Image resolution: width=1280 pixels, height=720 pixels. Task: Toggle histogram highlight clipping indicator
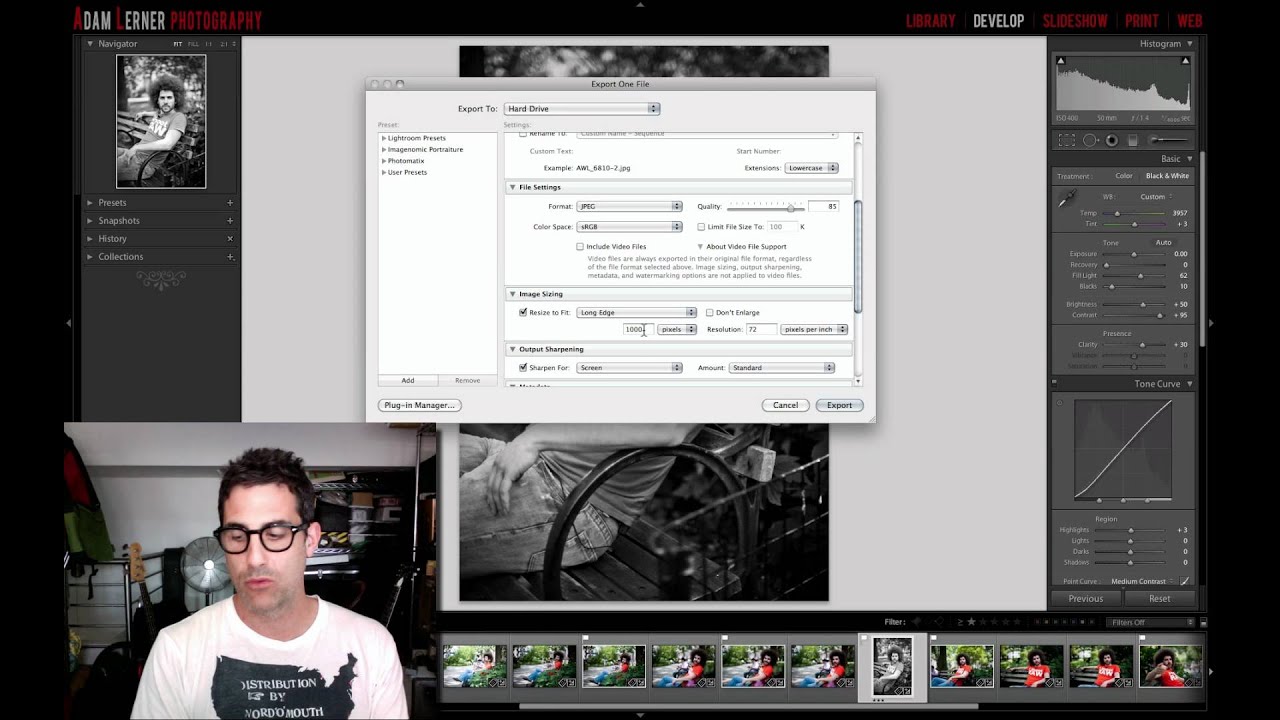tap(1185, 60)
